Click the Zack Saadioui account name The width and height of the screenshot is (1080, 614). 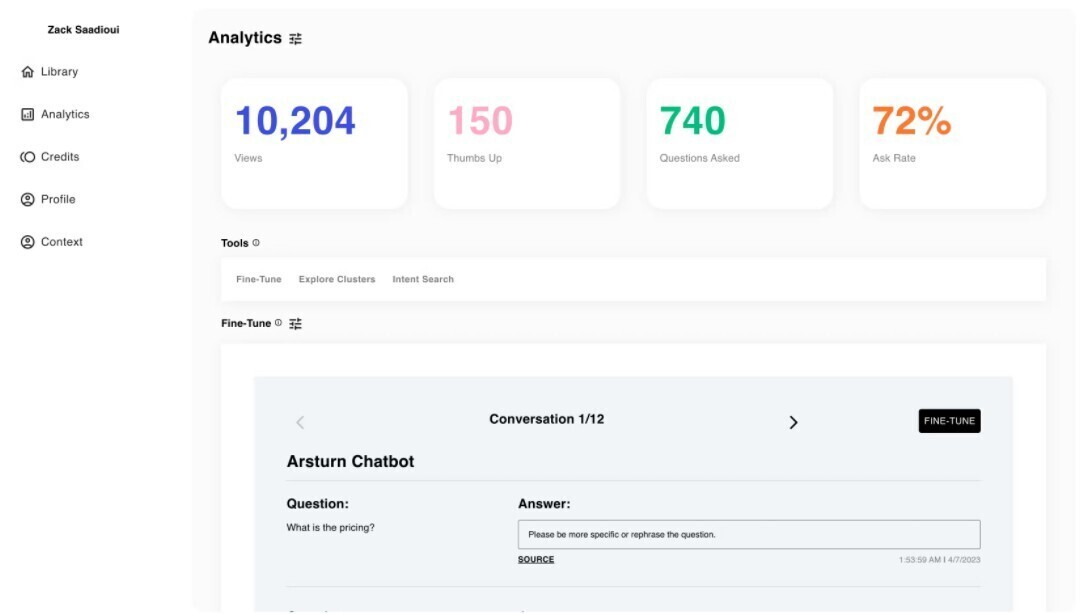(x=83, y=30)
